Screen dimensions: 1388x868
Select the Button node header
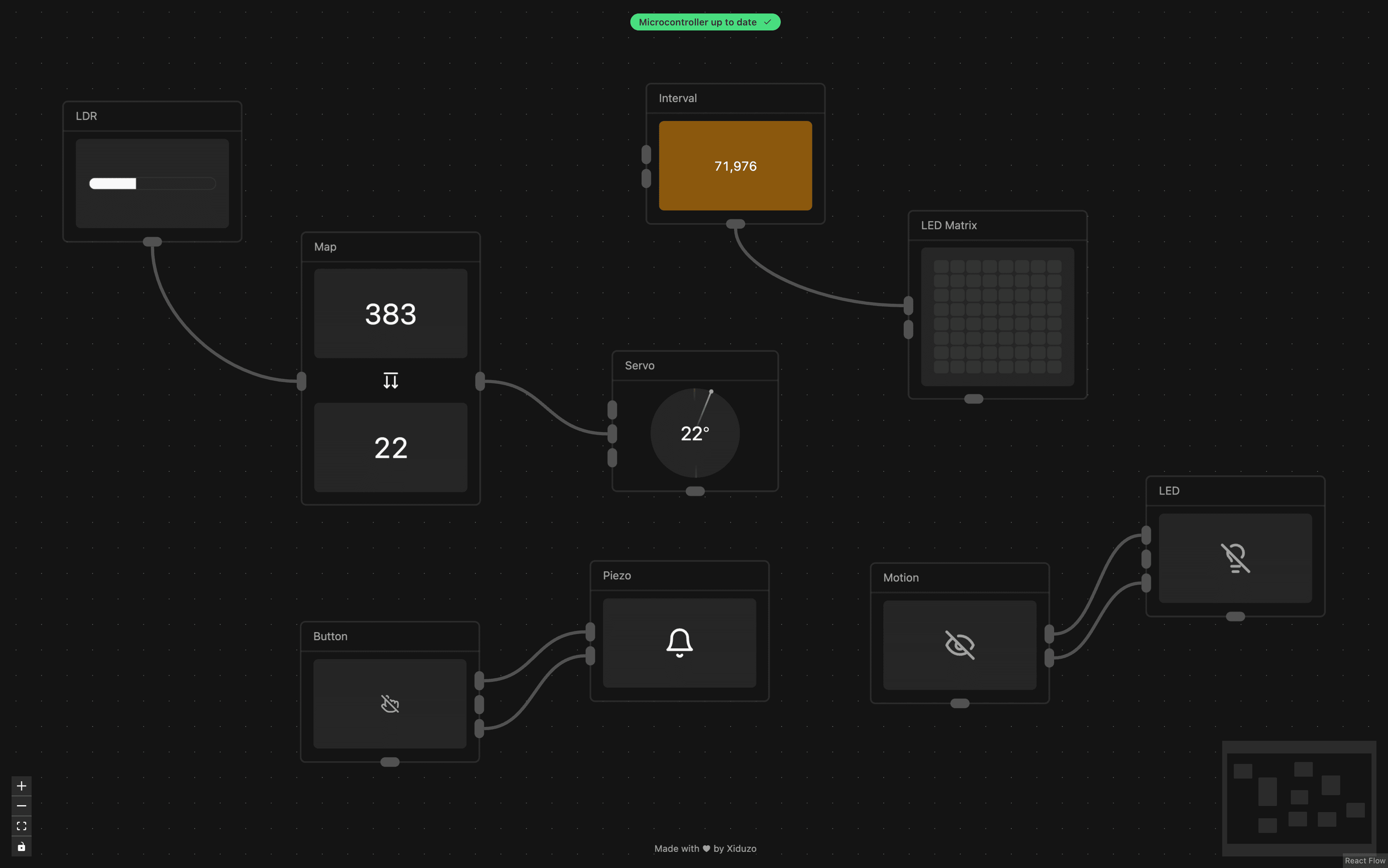point(390,637)
